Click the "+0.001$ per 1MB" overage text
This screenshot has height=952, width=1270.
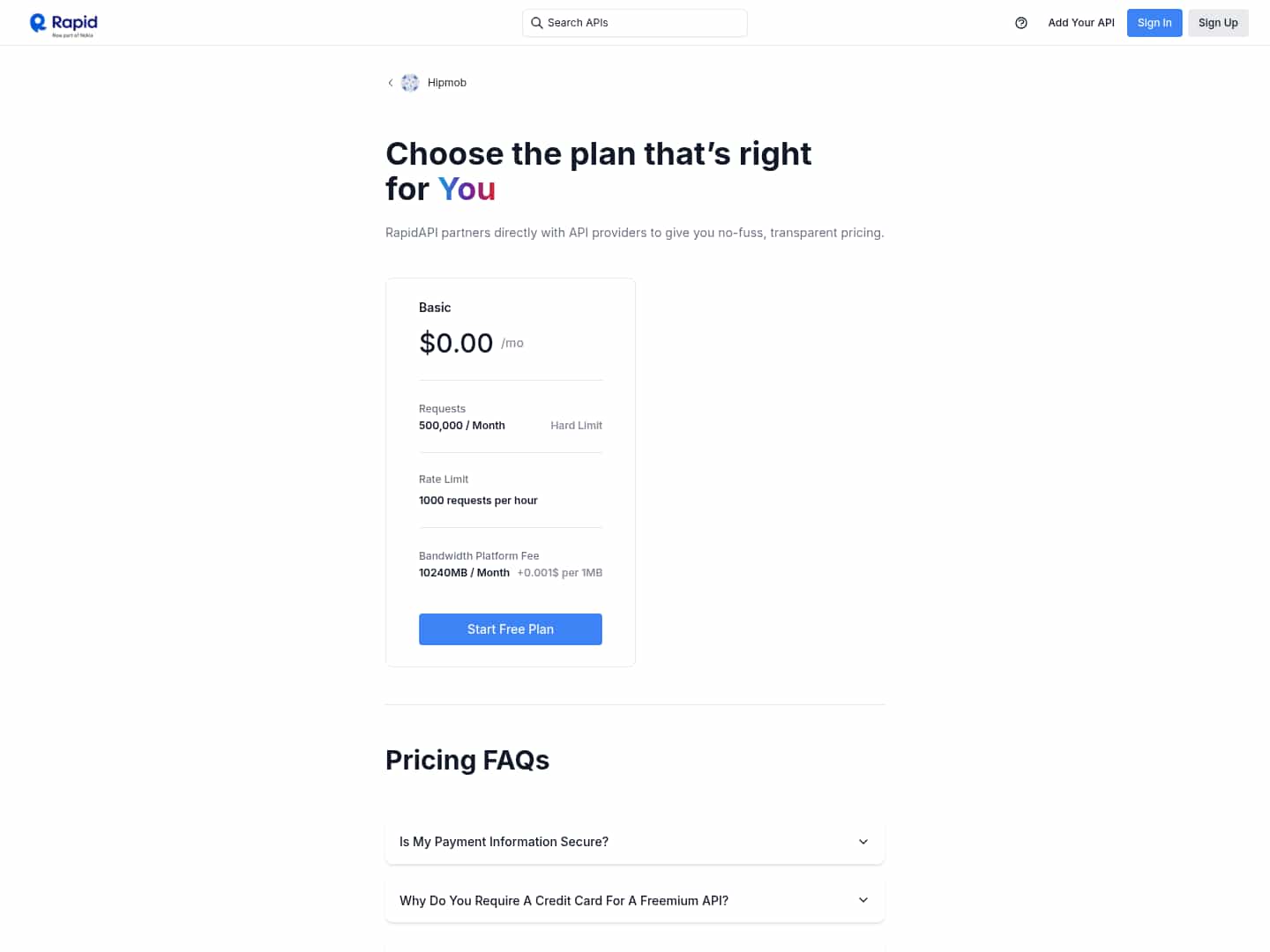(559, 573)
